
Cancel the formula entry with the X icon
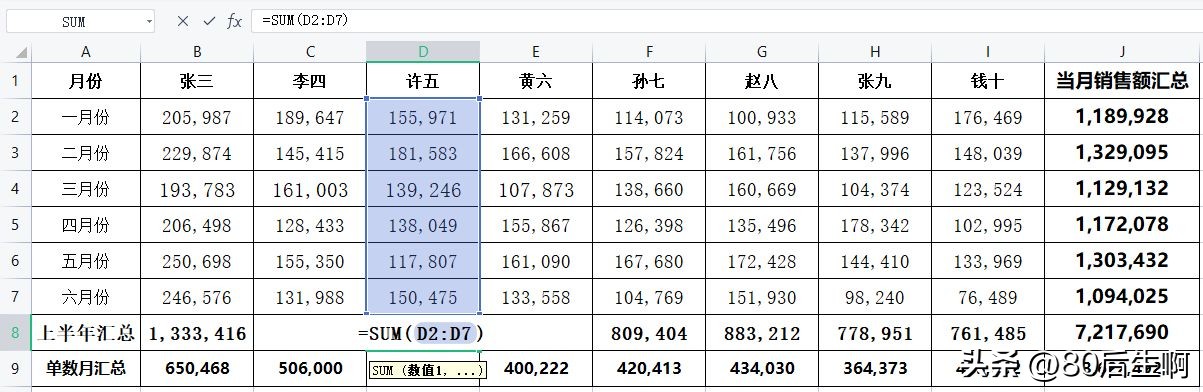tap(183, 20)
